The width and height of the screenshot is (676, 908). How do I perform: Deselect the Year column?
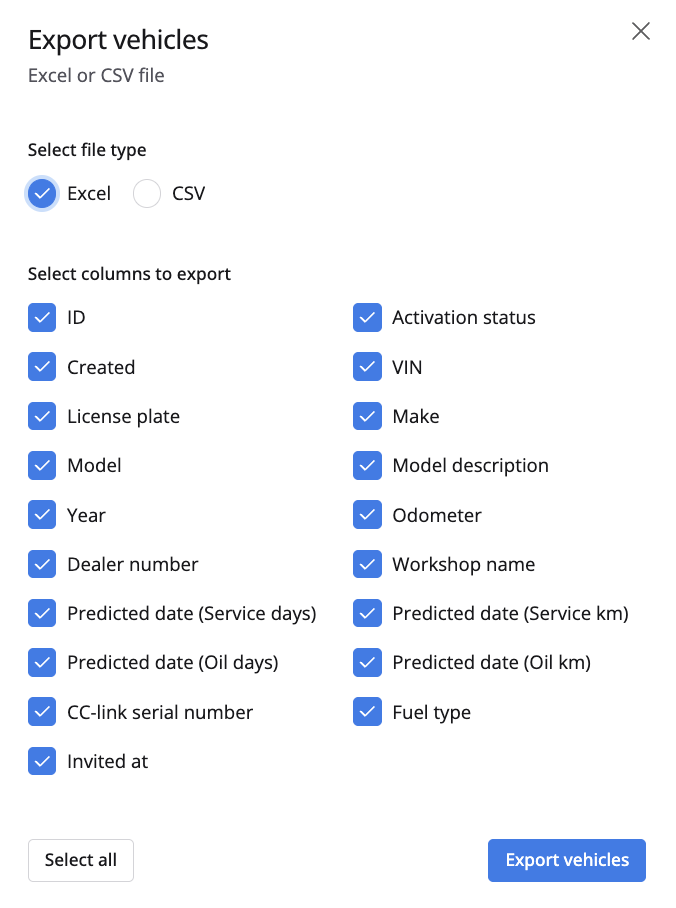coord(42,515)
